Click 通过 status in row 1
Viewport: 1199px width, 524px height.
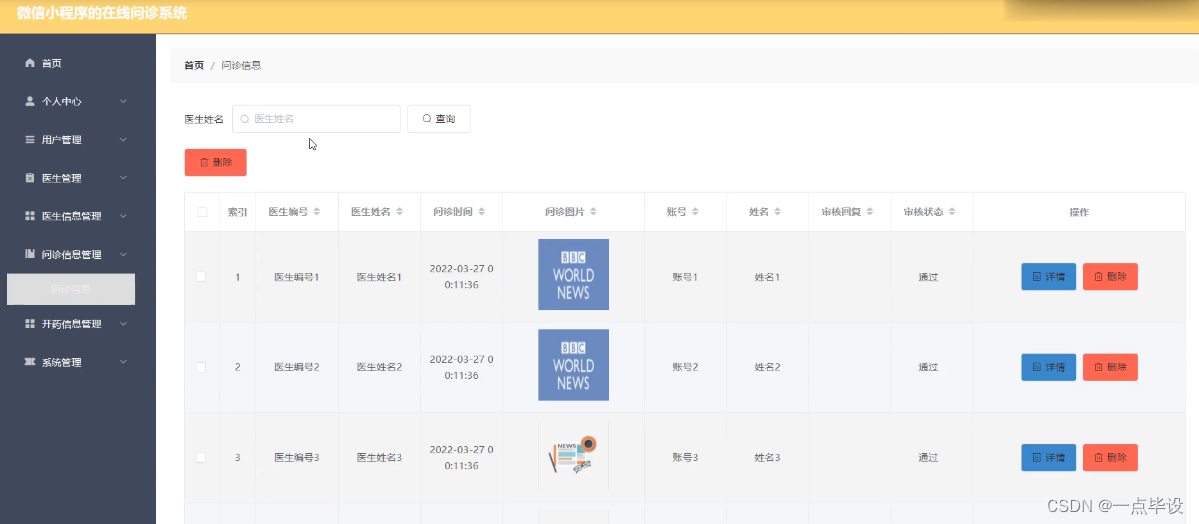928,277
